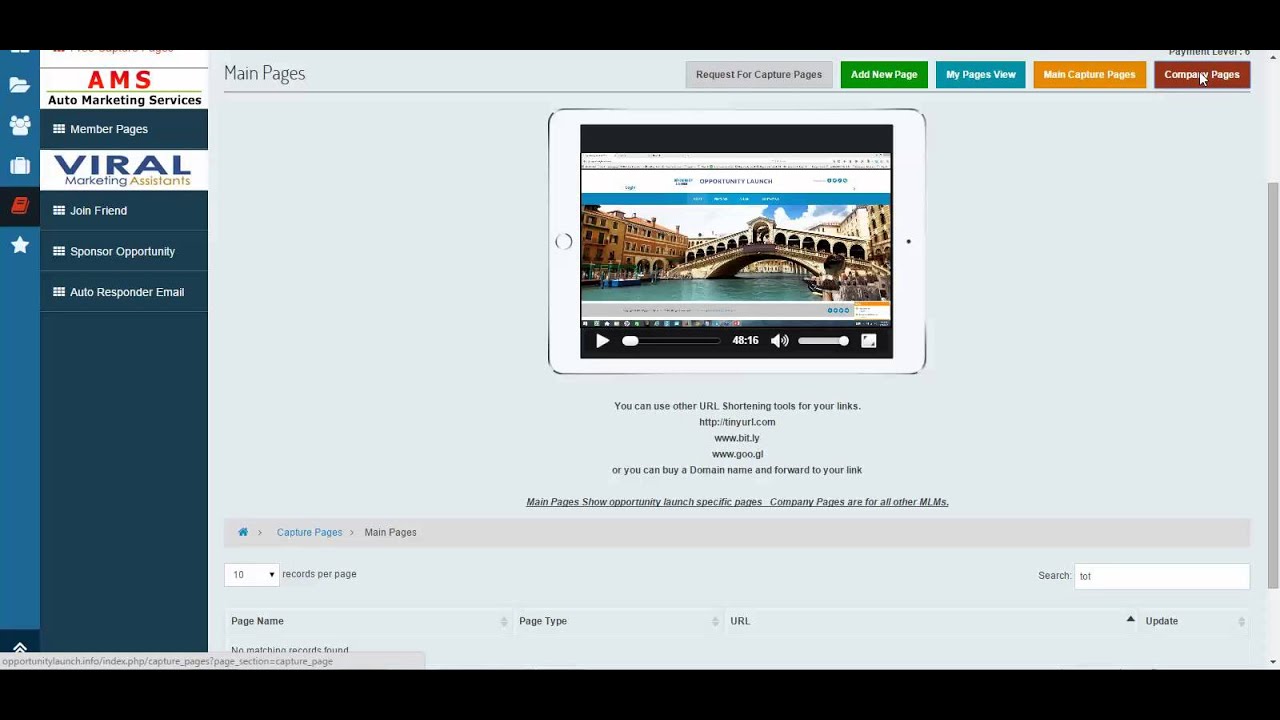
Task: Click Request For Capture Pages button
Action: [759, 75]
